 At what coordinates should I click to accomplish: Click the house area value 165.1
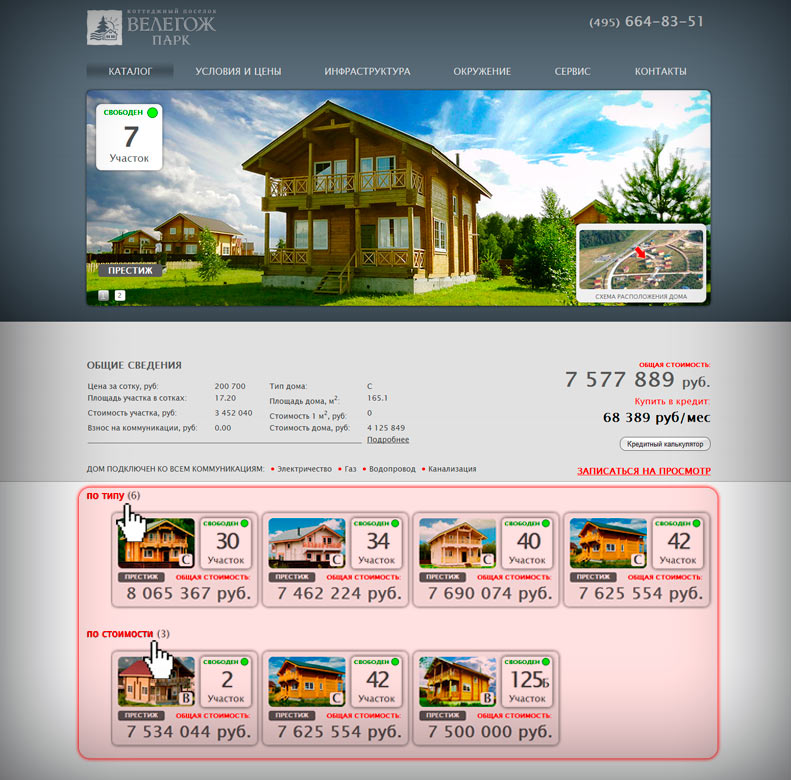click(377, 398)
